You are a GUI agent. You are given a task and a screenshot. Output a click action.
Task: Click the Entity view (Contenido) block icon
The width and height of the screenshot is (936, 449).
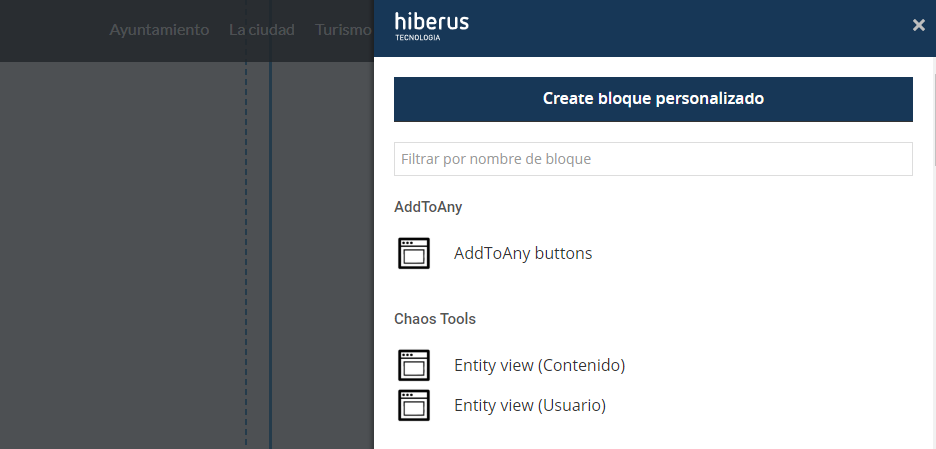[x=413, y=365]
